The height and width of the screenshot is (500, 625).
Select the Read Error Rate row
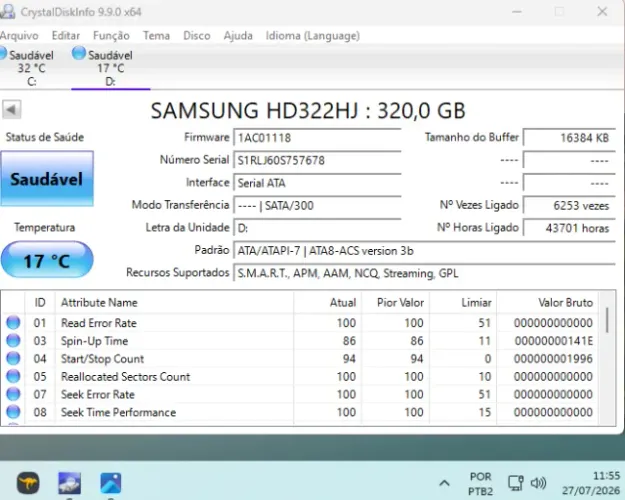coord(300,323)
